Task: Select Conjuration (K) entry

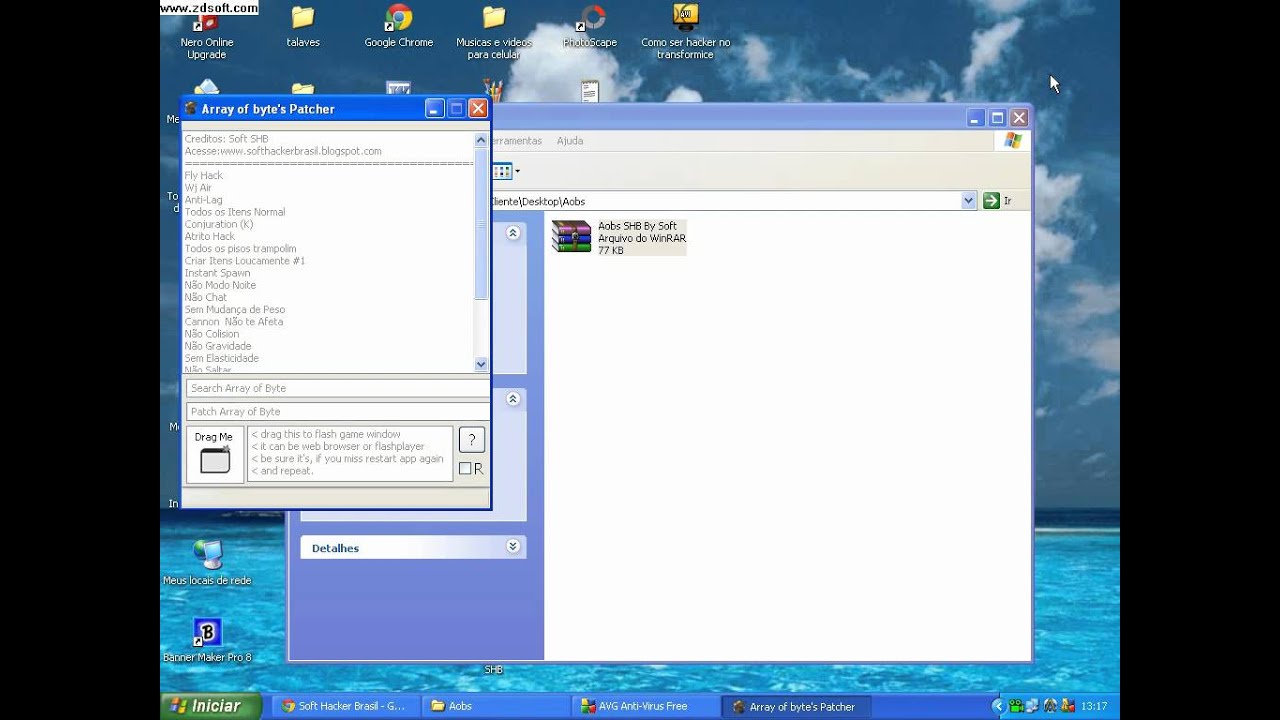Action: click(x=219, y=225)
